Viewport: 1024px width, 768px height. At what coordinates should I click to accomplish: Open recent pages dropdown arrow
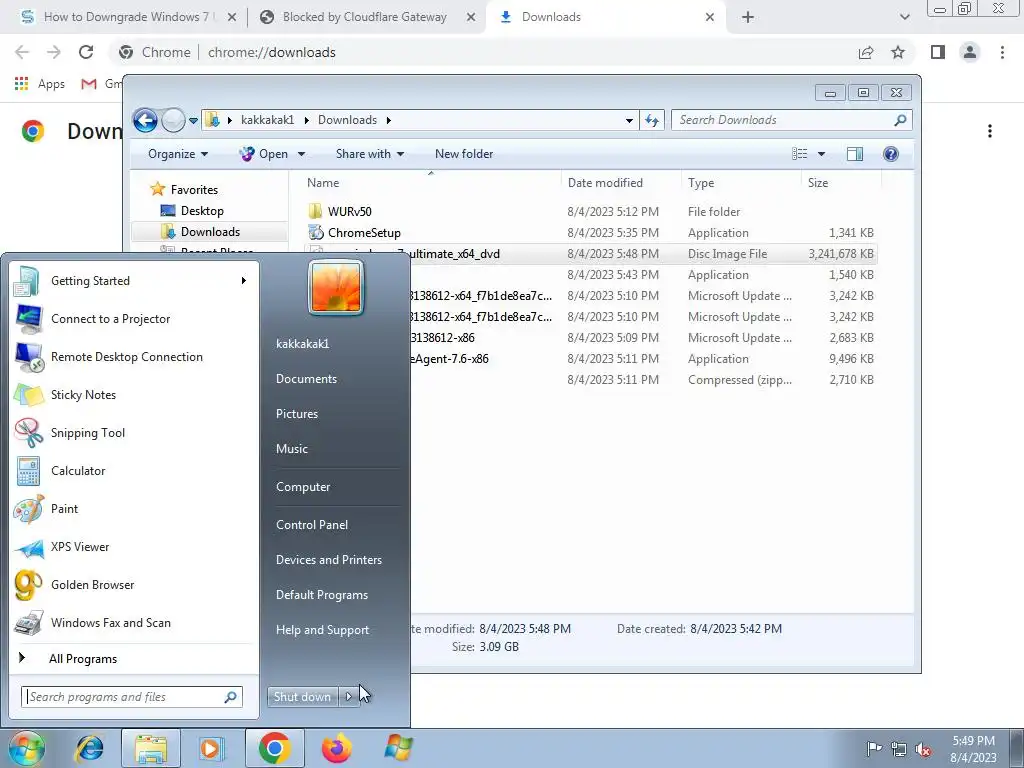(193, 121)
